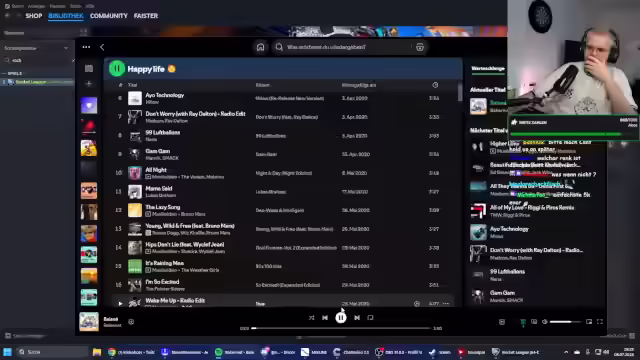This screenshot has height=360, width=640.
Task: Open the browse icon beside search field
Action: pos(420,47)
